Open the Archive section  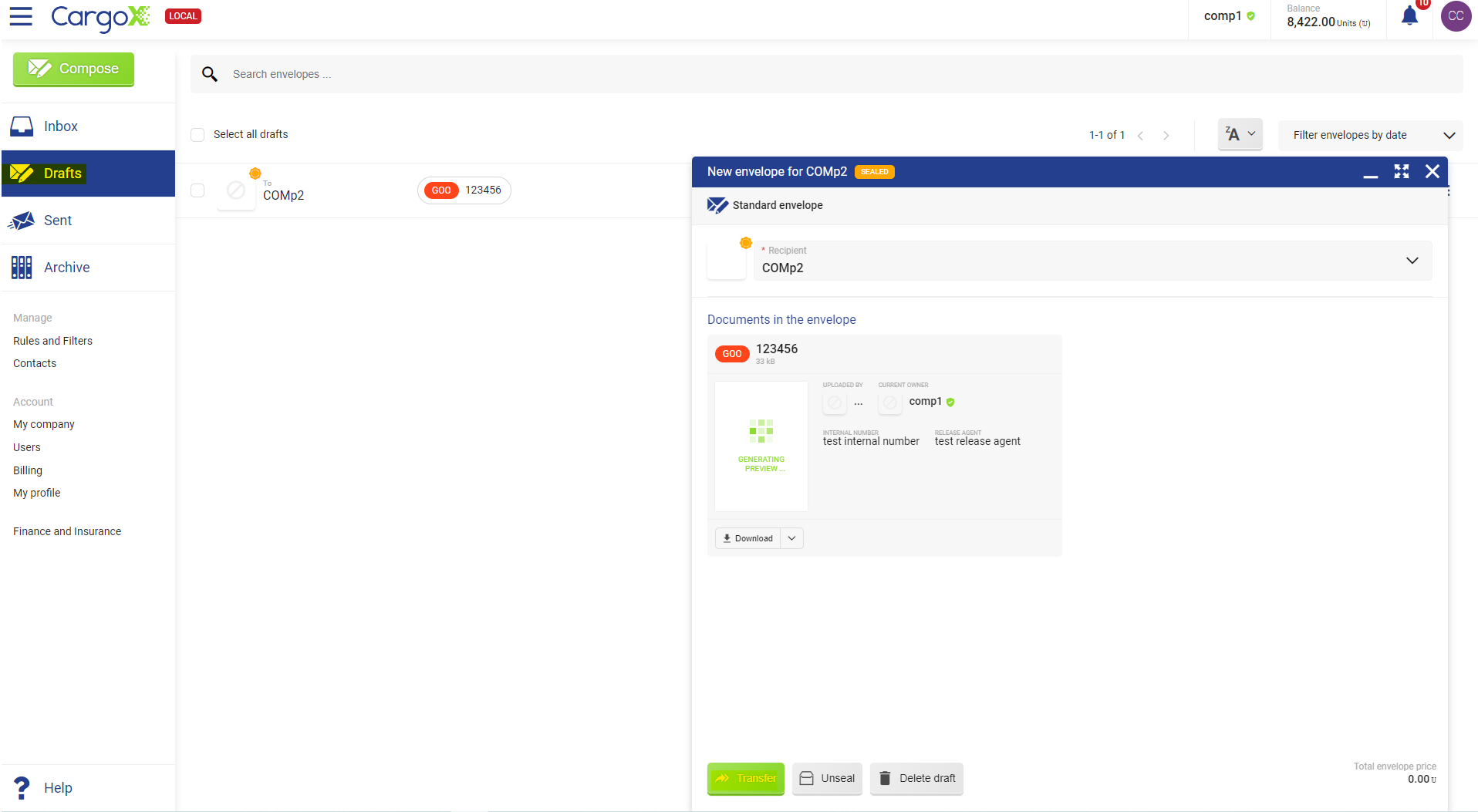pos(66,268)
